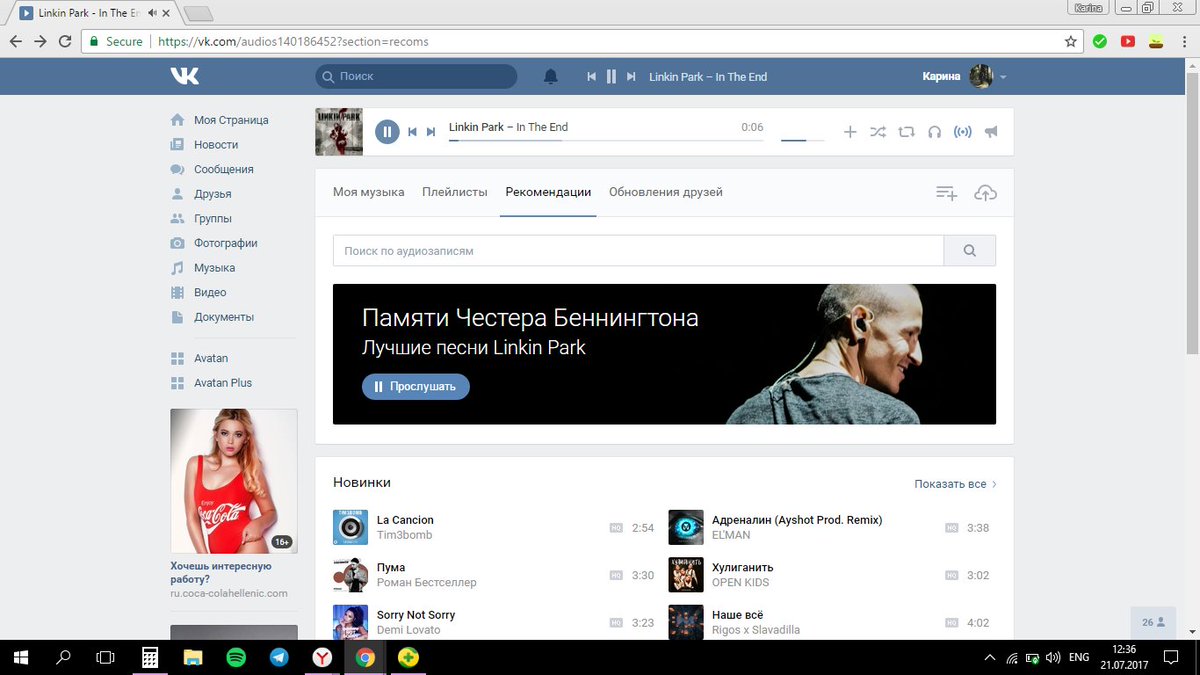1200x675 pixels.
Task: Create a new playlist icon
Action: (946, 193)
